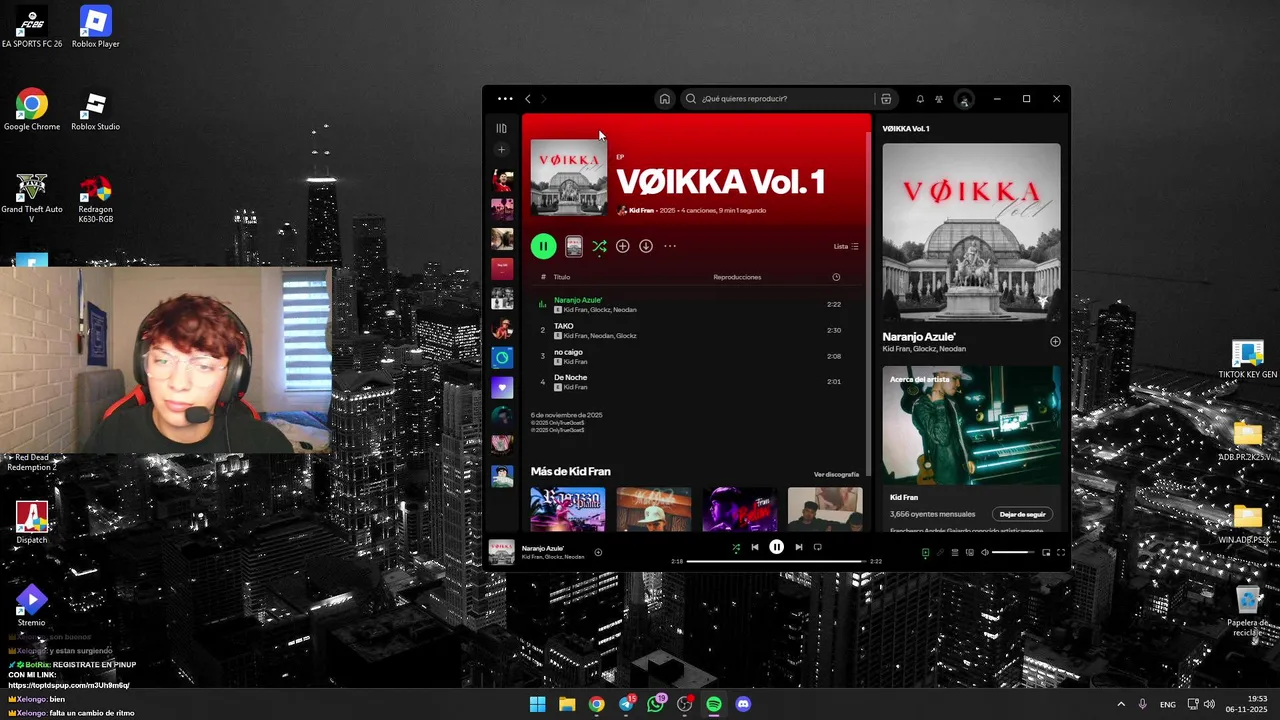Open Kid Fran artist link in album header
Screen dimensions: 1280x720
pos(641,211)
